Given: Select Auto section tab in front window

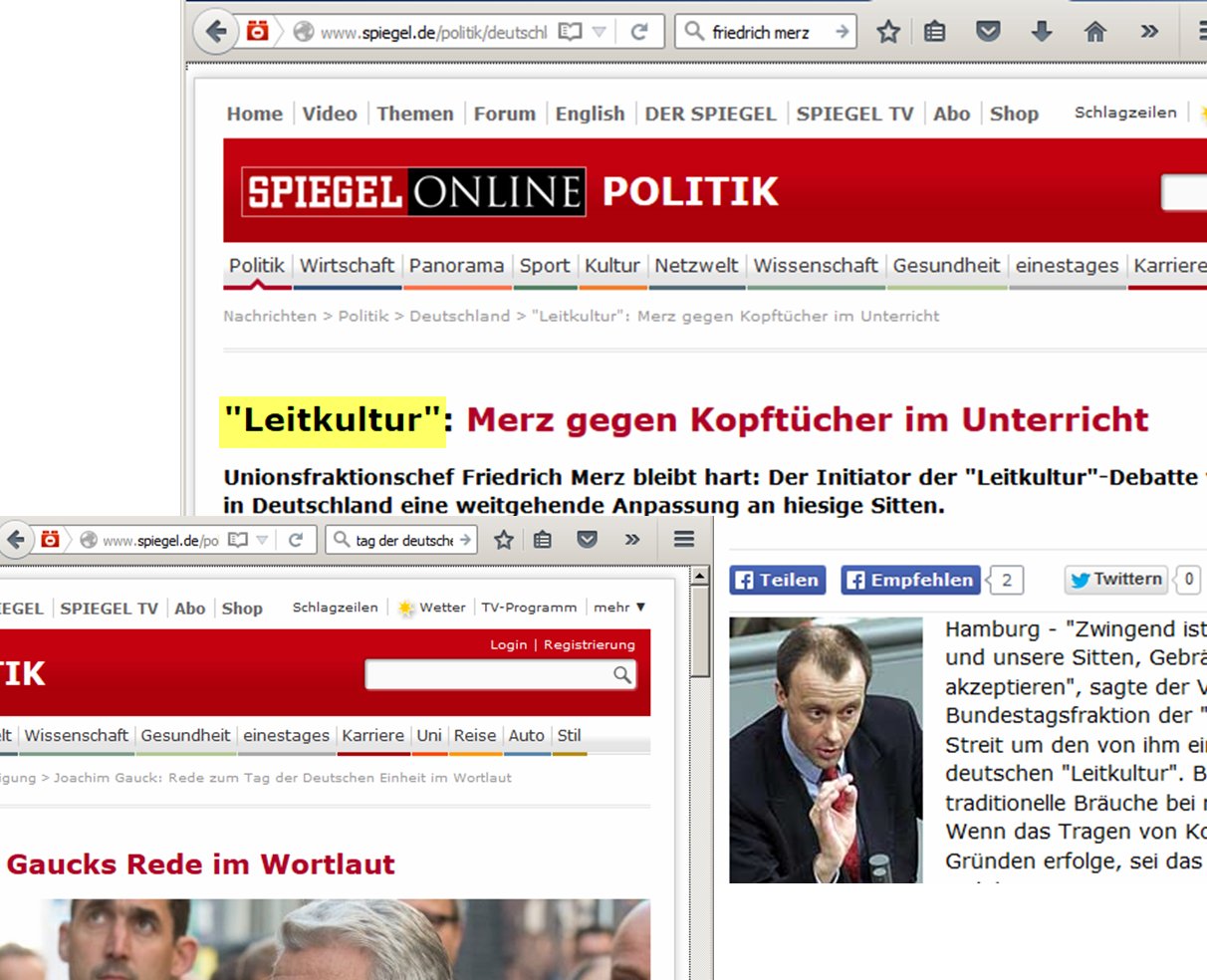Looking at the screenshot, I should click(527, 735).
